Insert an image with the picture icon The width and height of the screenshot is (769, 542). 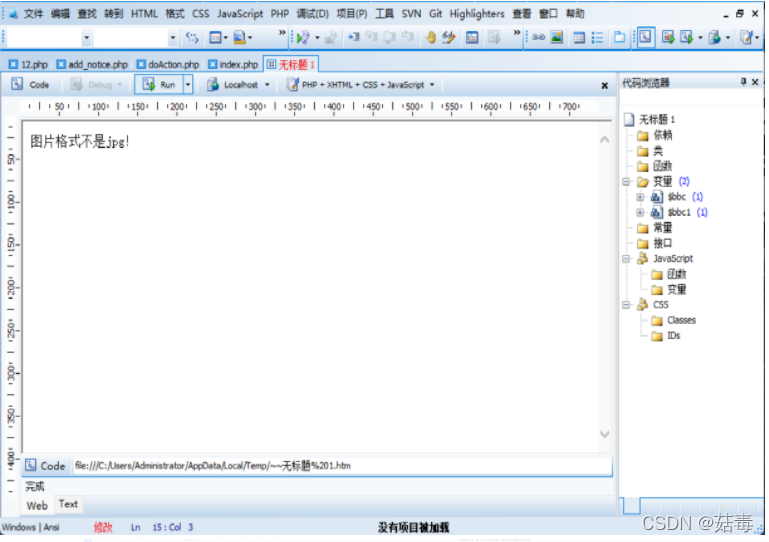[557, 37]
